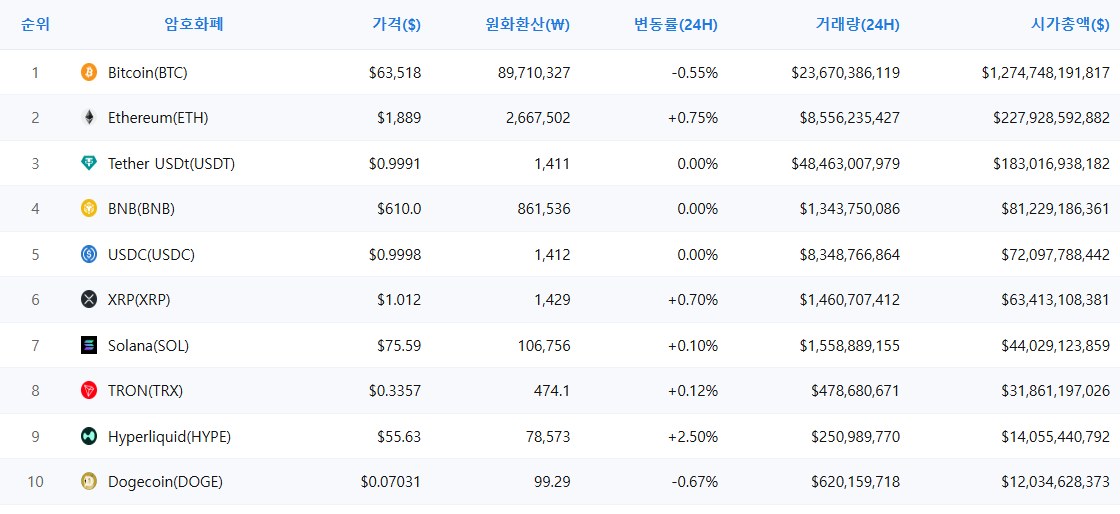The height and width of the screenshot is (514, 1120).
Task: Select Hyperliquid price $55.63
Action: pyautogui.click(x=399, y=437)
